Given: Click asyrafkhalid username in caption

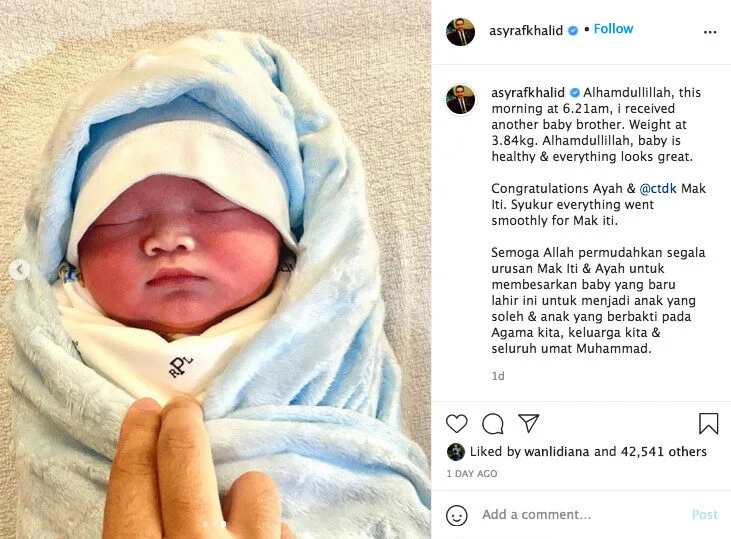Looking at the screenshot, I should (528, 92).
